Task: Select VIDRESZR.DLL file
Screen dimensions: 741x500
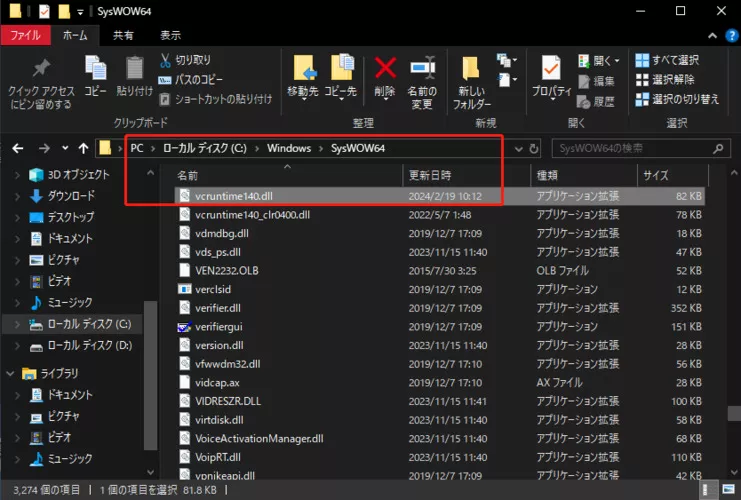Action: [439, 401]
